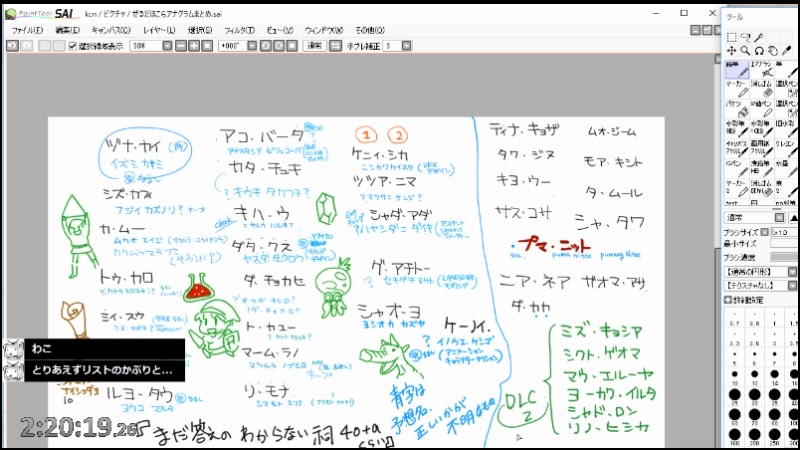Rotate the canvas view clockwise
The width and height of the screenshot is (800, 450).
point(279,46)
